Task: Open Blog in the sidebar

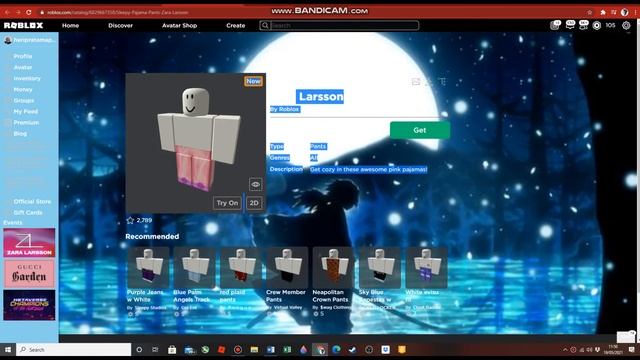Action: coord(20,133)
